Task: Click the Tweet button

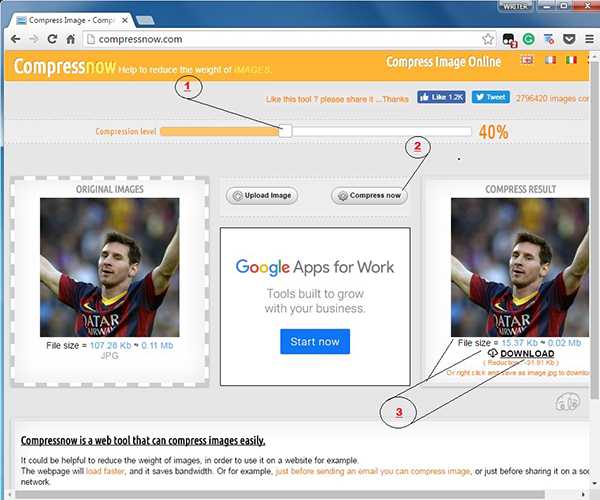Action: pyautogui.click(x=491, y=97)
